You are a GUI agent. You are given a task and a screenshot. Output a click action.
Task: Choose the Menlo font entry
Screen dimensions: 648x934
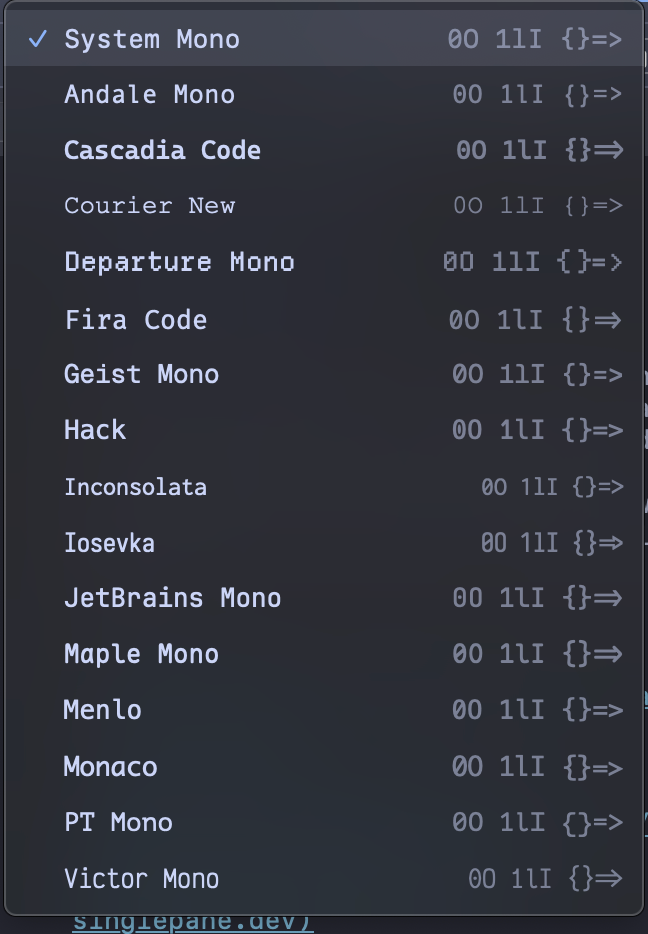coord(102,710)
